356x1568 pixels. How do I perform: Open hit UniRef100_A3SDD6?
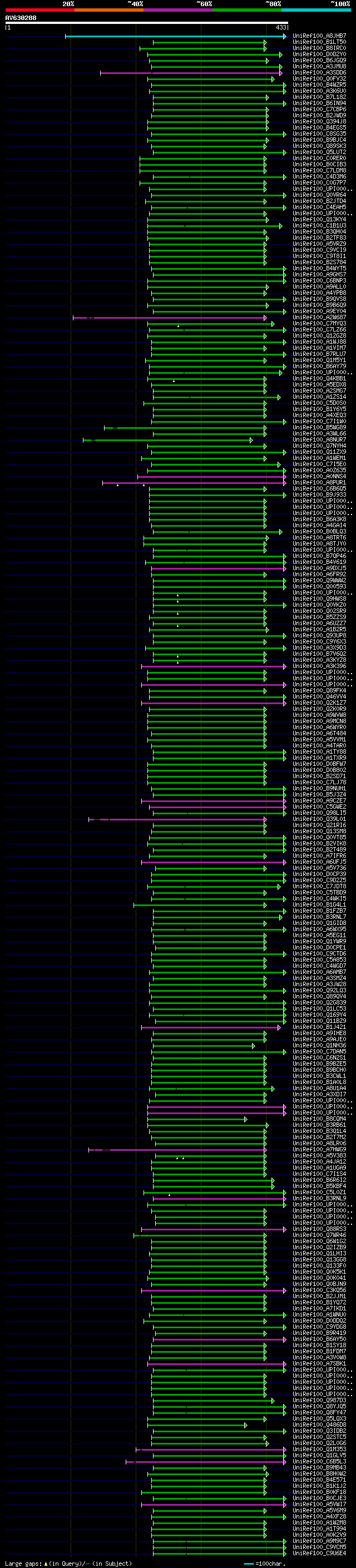319,73
